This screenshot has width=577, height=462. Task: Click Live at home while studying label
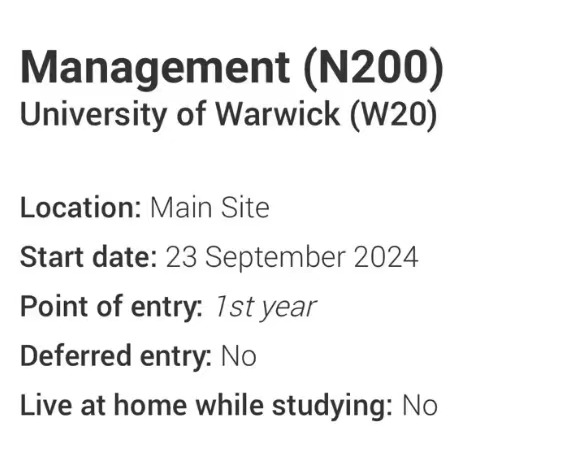click(206, 406)
